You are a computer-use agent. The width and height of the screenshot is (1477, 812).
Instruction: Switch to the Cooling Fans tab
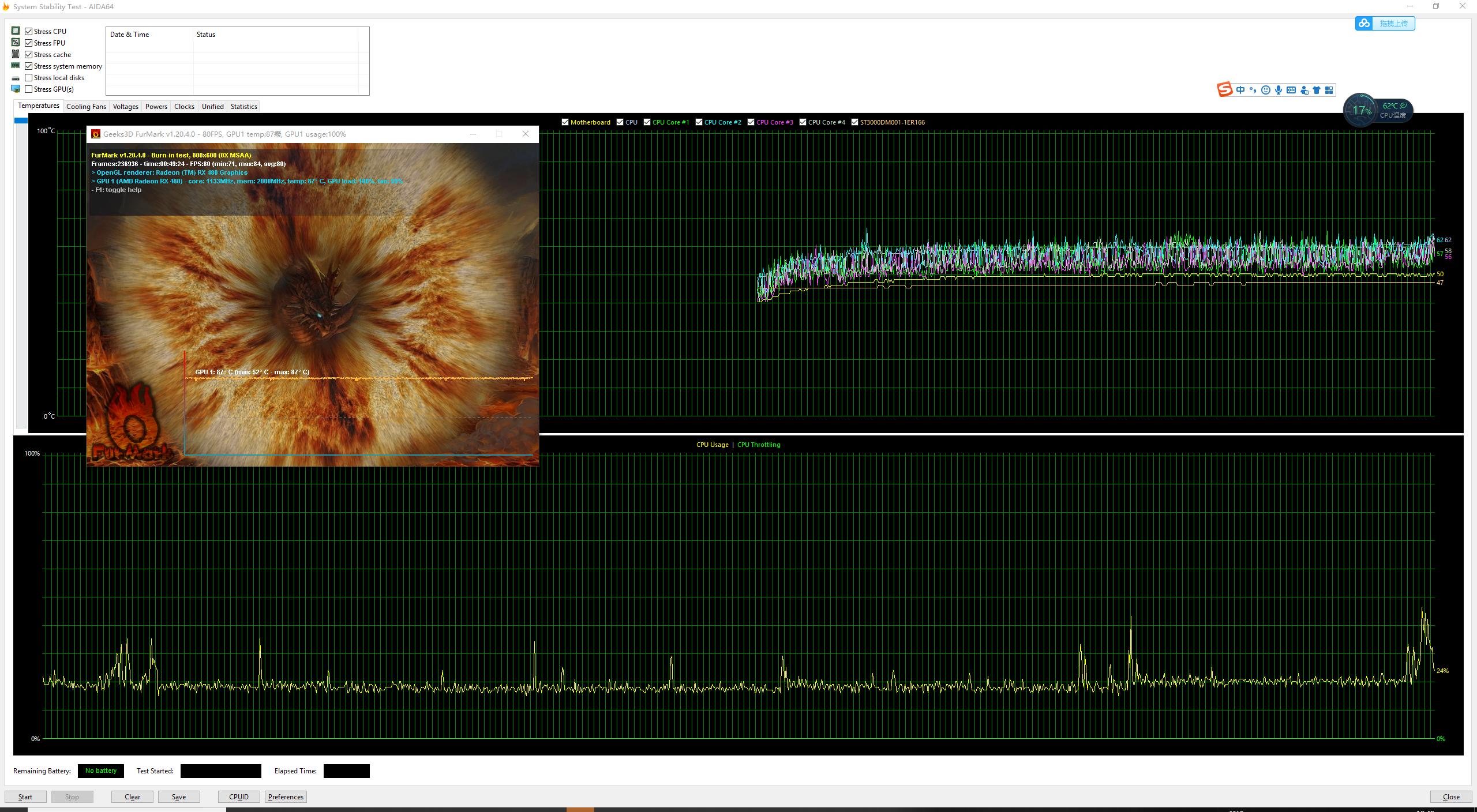coord(86,107)
